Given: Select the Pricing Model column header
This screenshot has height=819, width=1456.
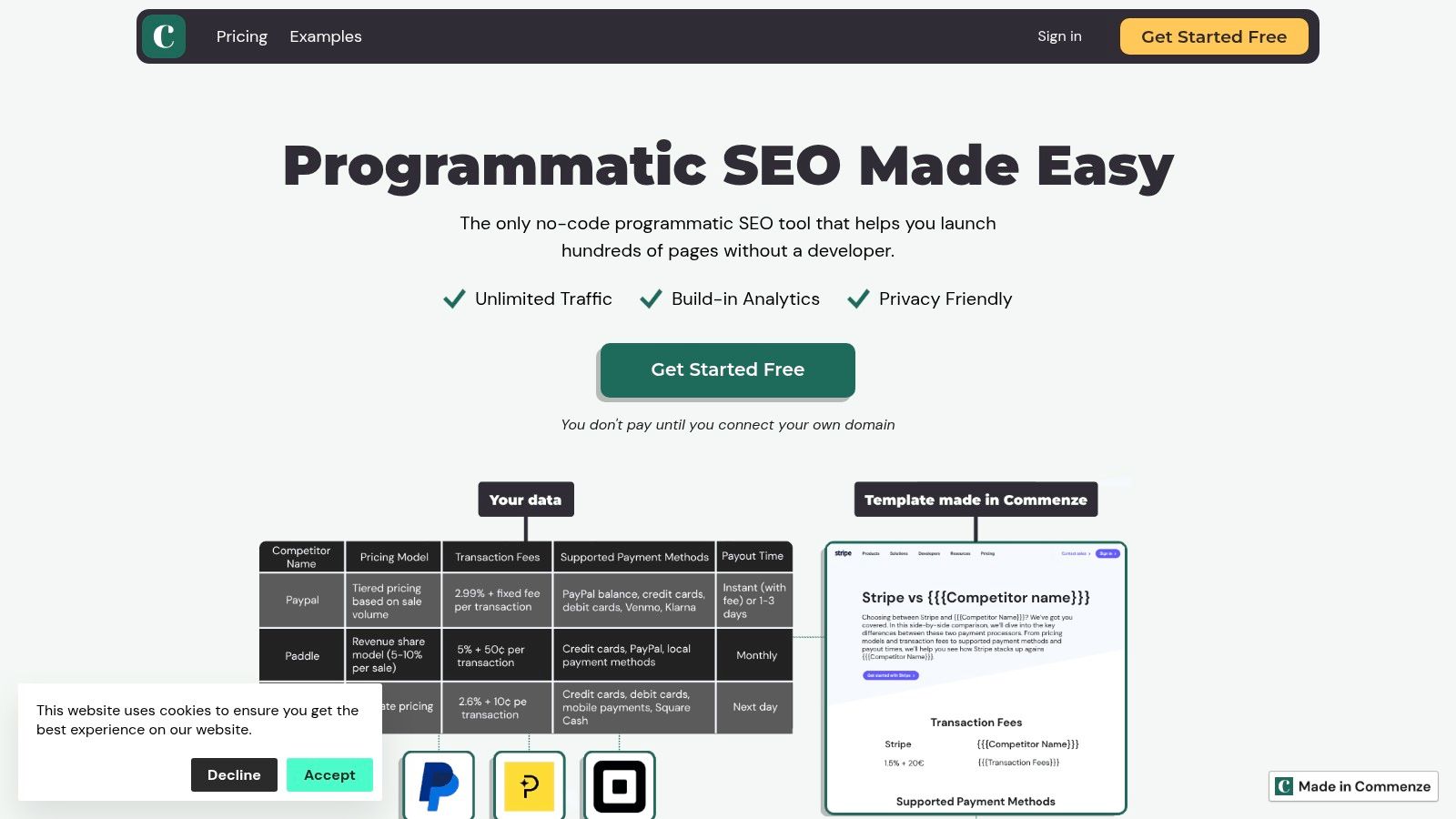Looking at the screenshot, I should click(x=394, y=557).
